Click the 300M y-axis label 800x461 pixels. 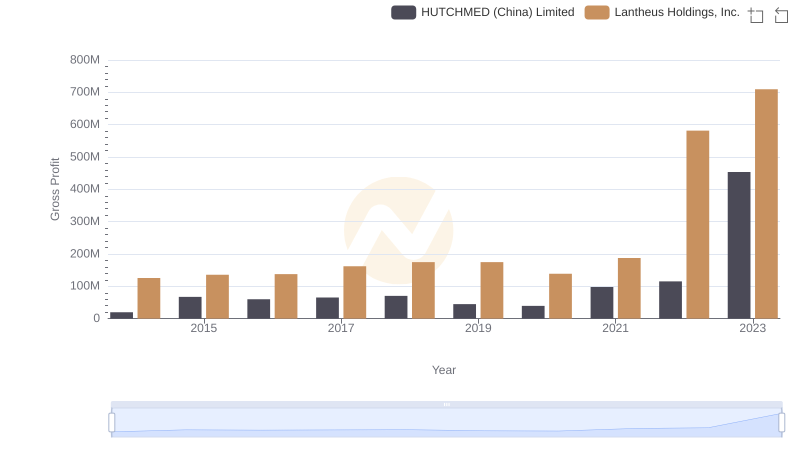click(85, 221)
